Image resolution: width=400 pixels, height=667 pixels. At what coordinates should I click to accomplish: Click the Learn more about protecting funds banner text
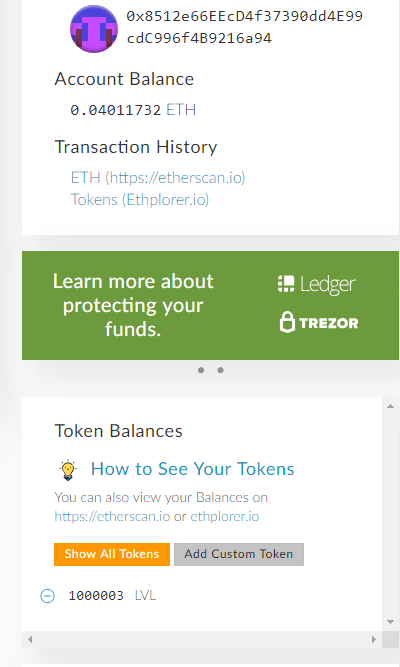click(133, 305)
